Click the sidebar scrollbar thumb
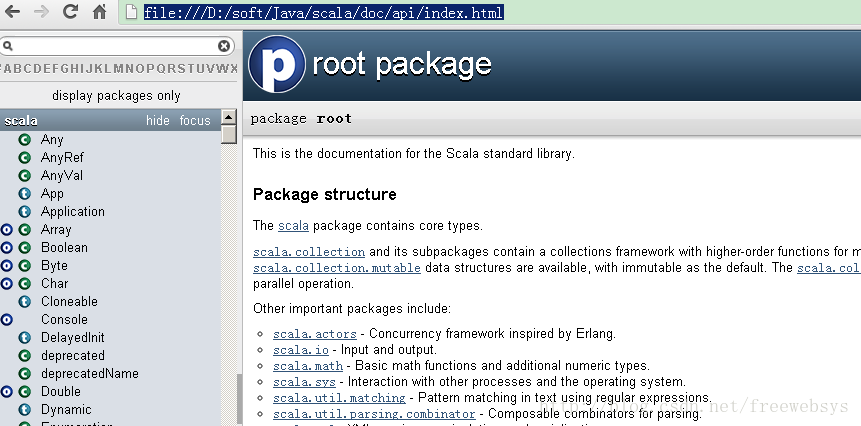 [x=229, y=134]
